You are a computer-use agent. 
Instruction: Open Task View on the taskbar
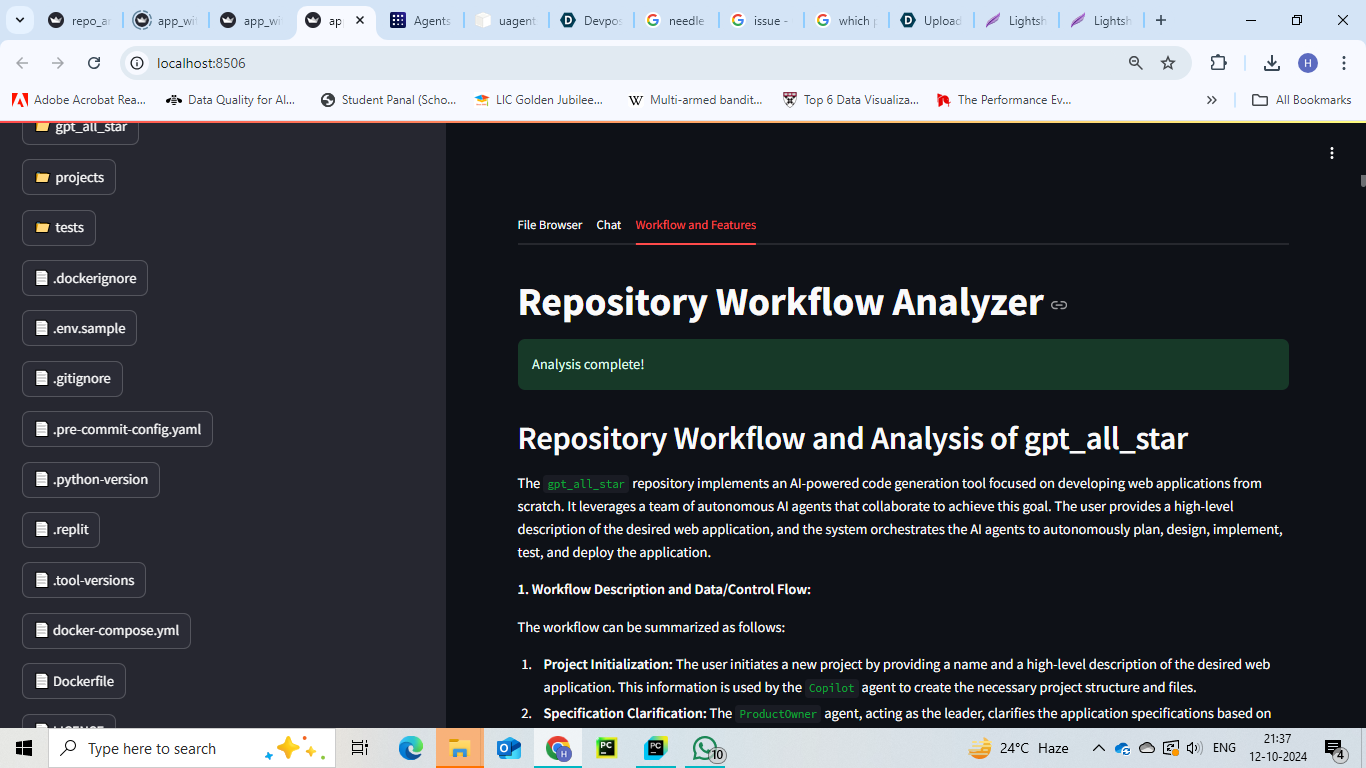point(360,748)
